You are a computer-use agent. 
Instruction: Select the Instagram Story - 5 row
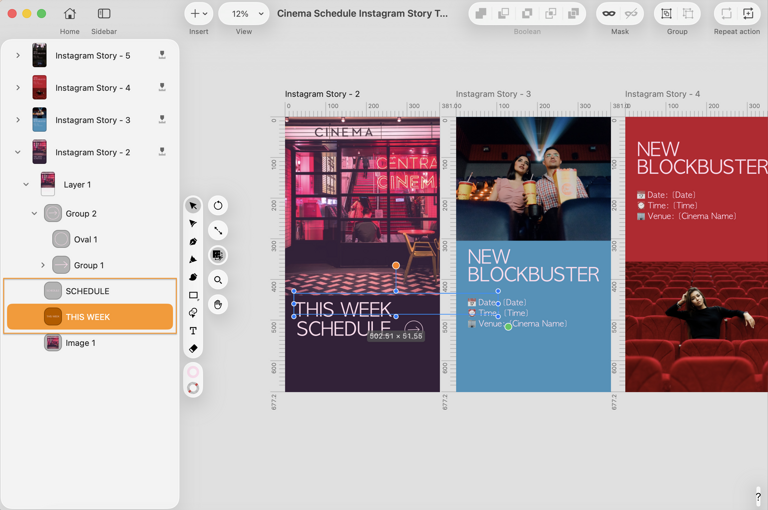[x=90, y=55]
